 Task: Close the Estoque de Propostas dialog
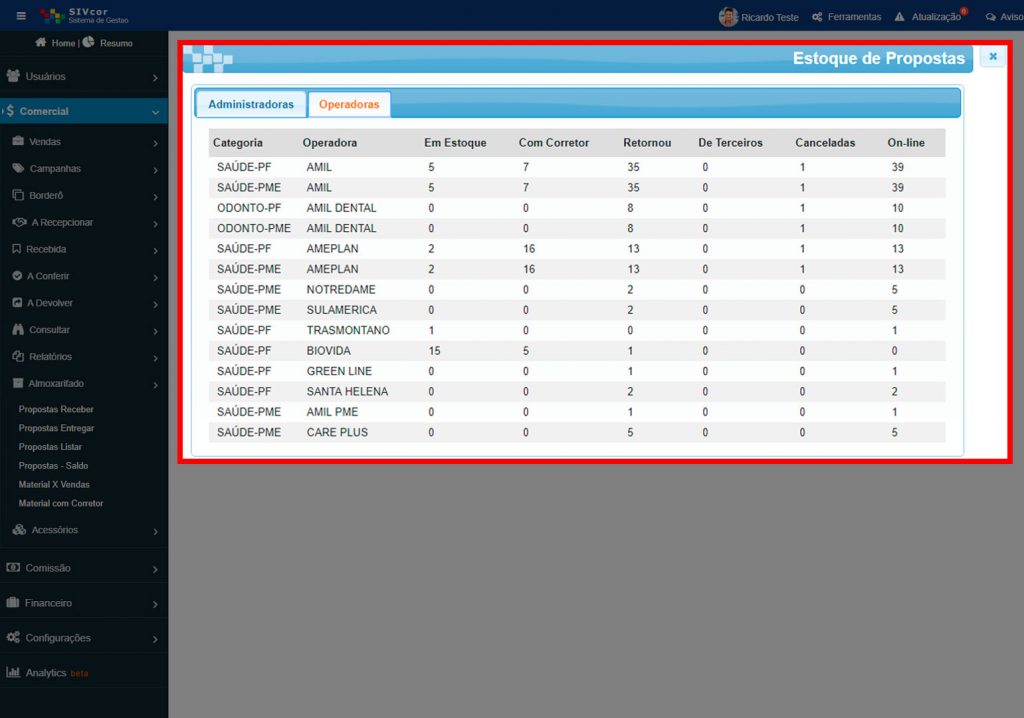point(993,57)
